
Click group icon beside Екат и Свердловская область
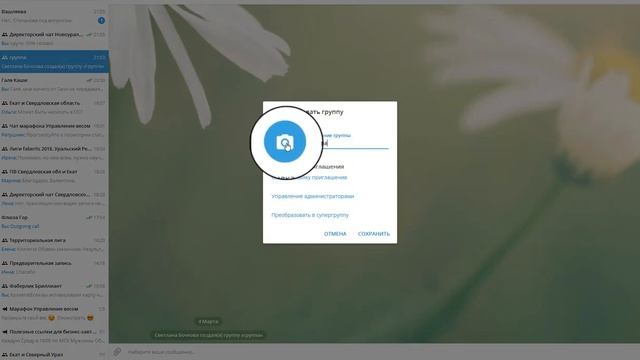(4, 103)
